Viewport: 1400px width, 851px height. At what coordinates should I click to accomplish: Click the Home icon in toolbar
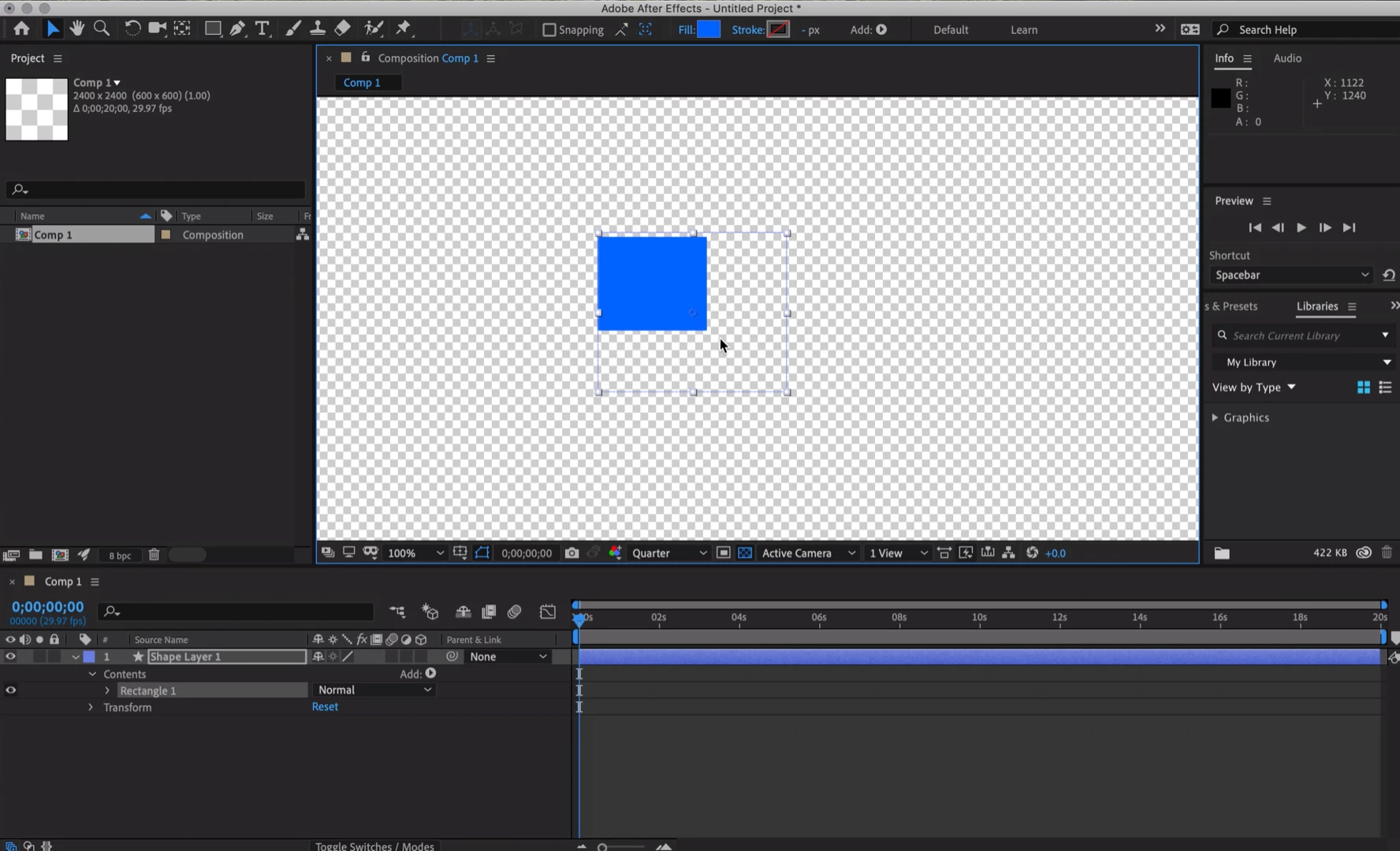coord(21,29)
